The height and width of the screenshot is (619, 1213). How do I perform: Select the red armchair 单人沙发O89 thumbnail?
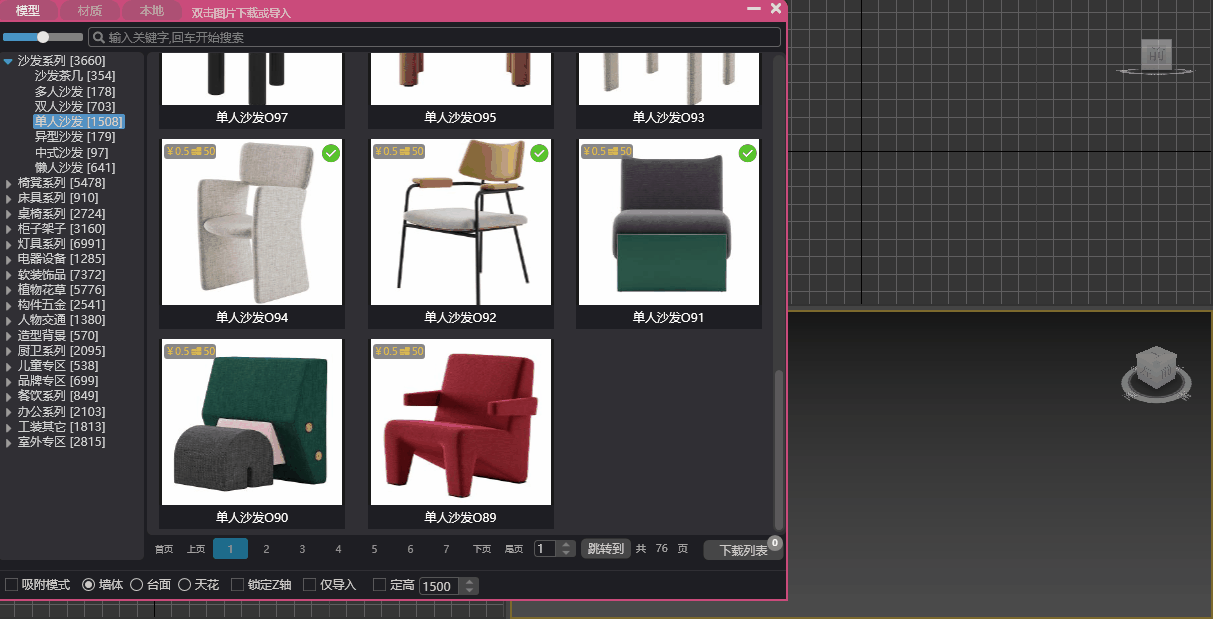pyautogui.click(x=461, y=422)
